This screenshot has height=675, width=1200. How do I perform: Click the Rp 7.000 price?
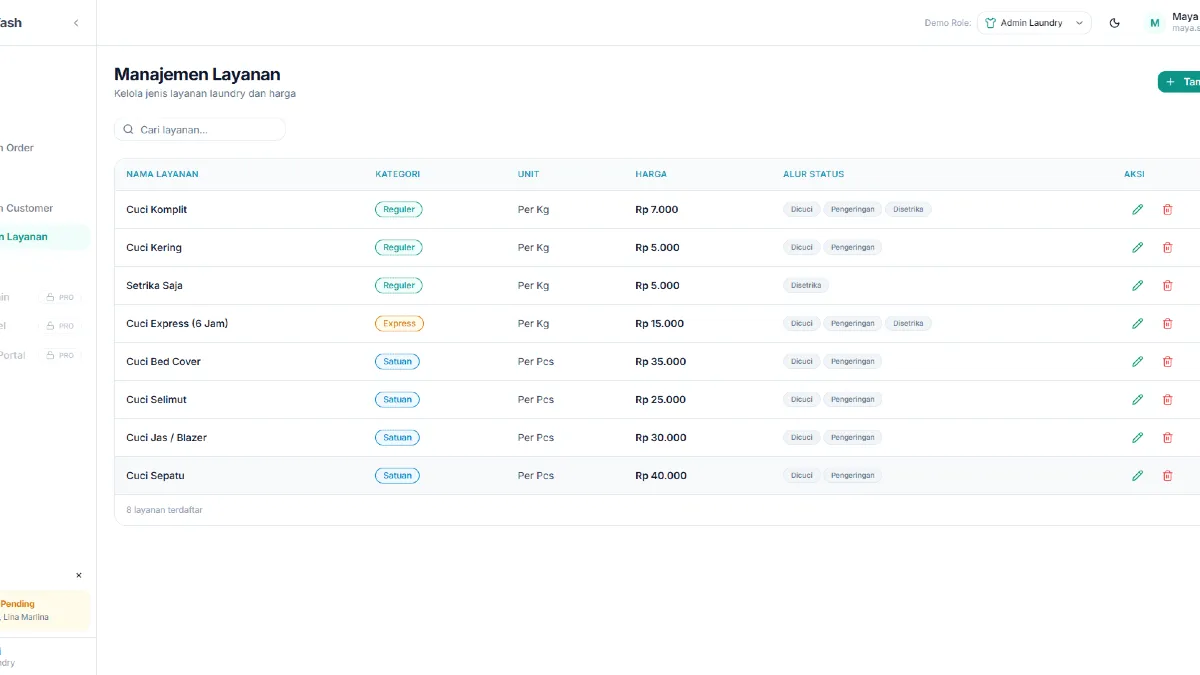pos(656,209)
